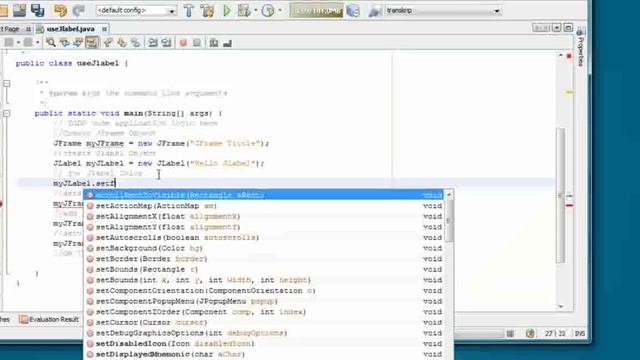The width and height of the screenshot is (640, 360).
Task: Pick setComponentOrientation completion entry
Action: point(264,291)
